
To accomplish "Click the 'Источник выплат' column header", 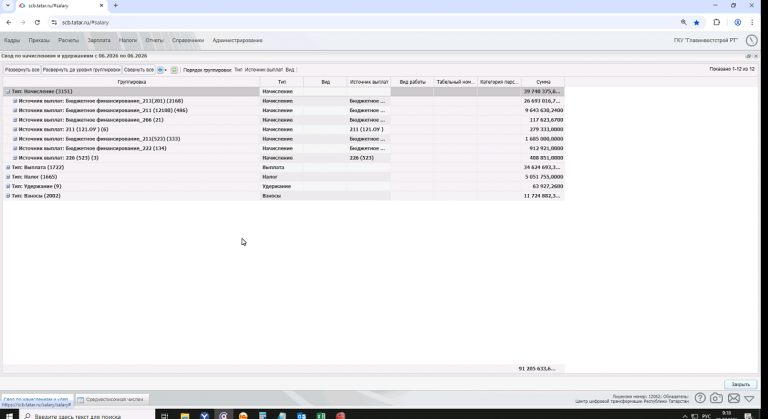I will point(369,82).
